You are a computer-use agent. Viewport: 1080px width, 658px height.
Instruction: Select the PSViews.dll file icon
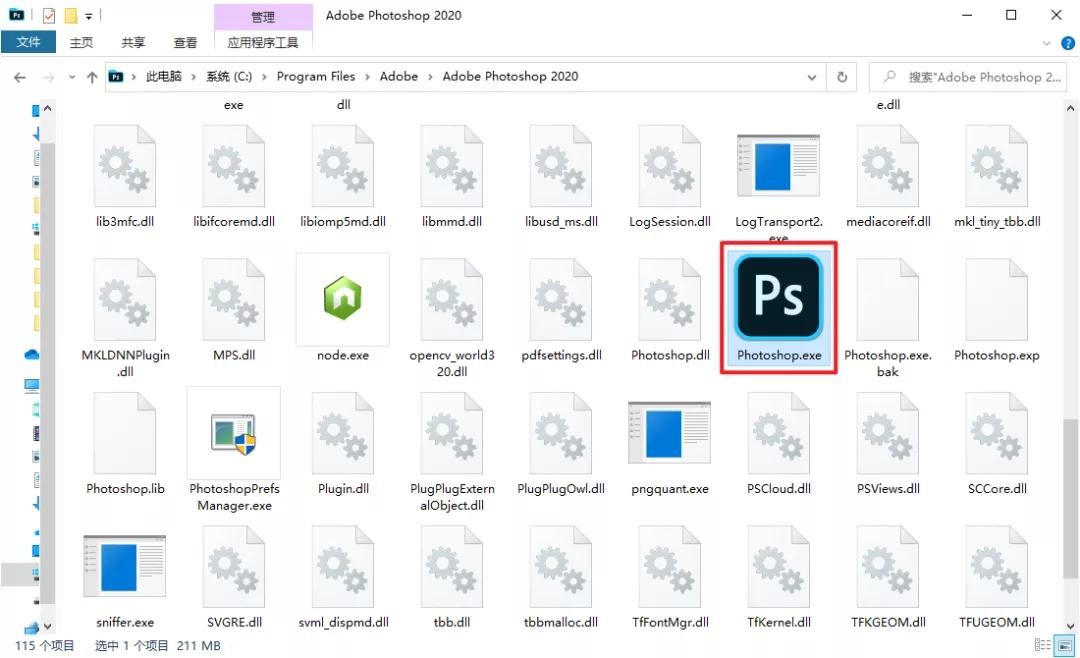(888, 433)
